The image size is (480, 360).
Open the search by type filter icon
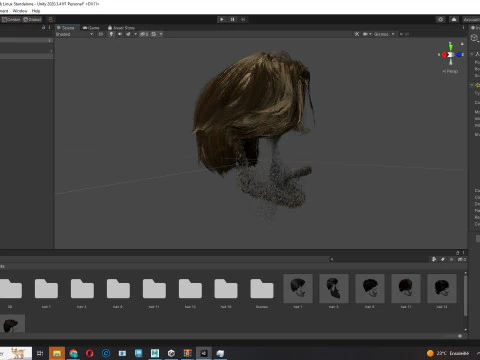coord(434,259)
